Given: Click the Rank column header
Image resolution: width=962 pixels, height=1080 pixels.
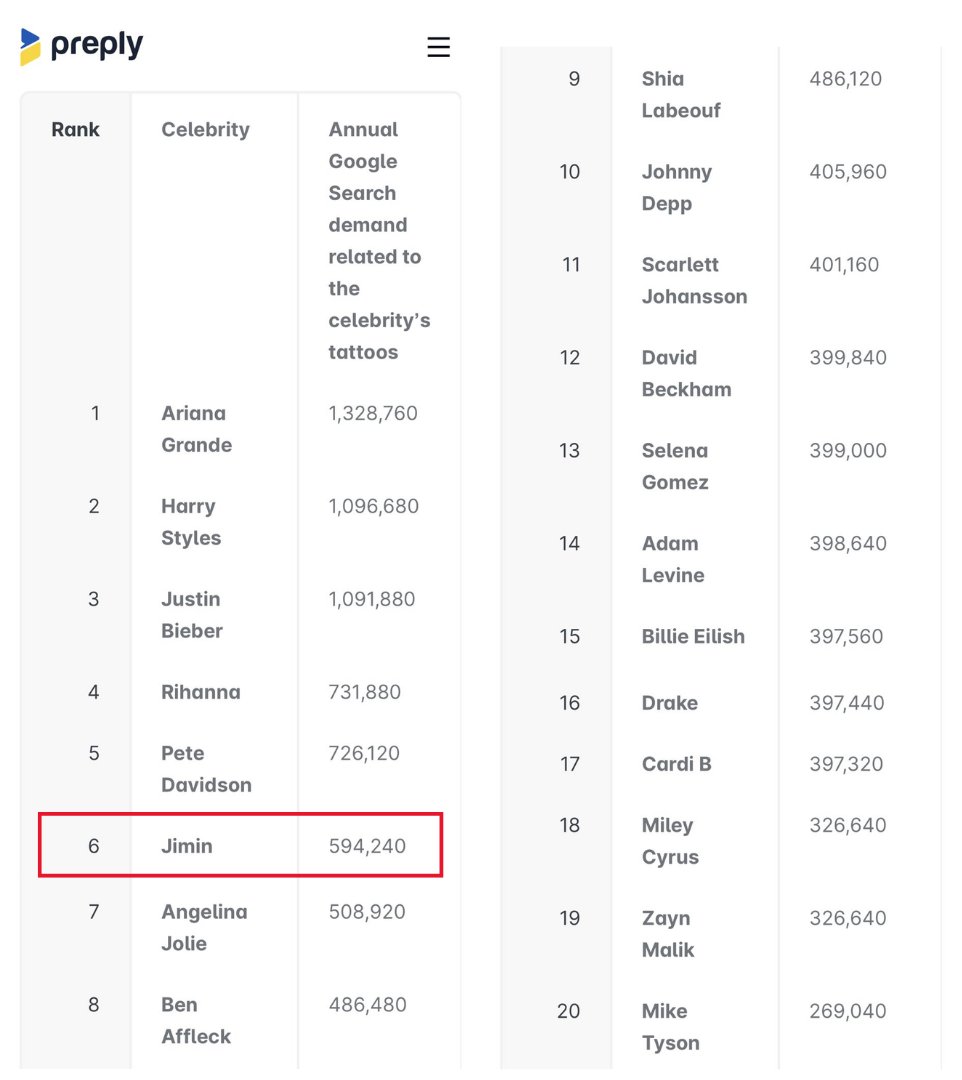Looking at the screenshot, I should 76,129.
